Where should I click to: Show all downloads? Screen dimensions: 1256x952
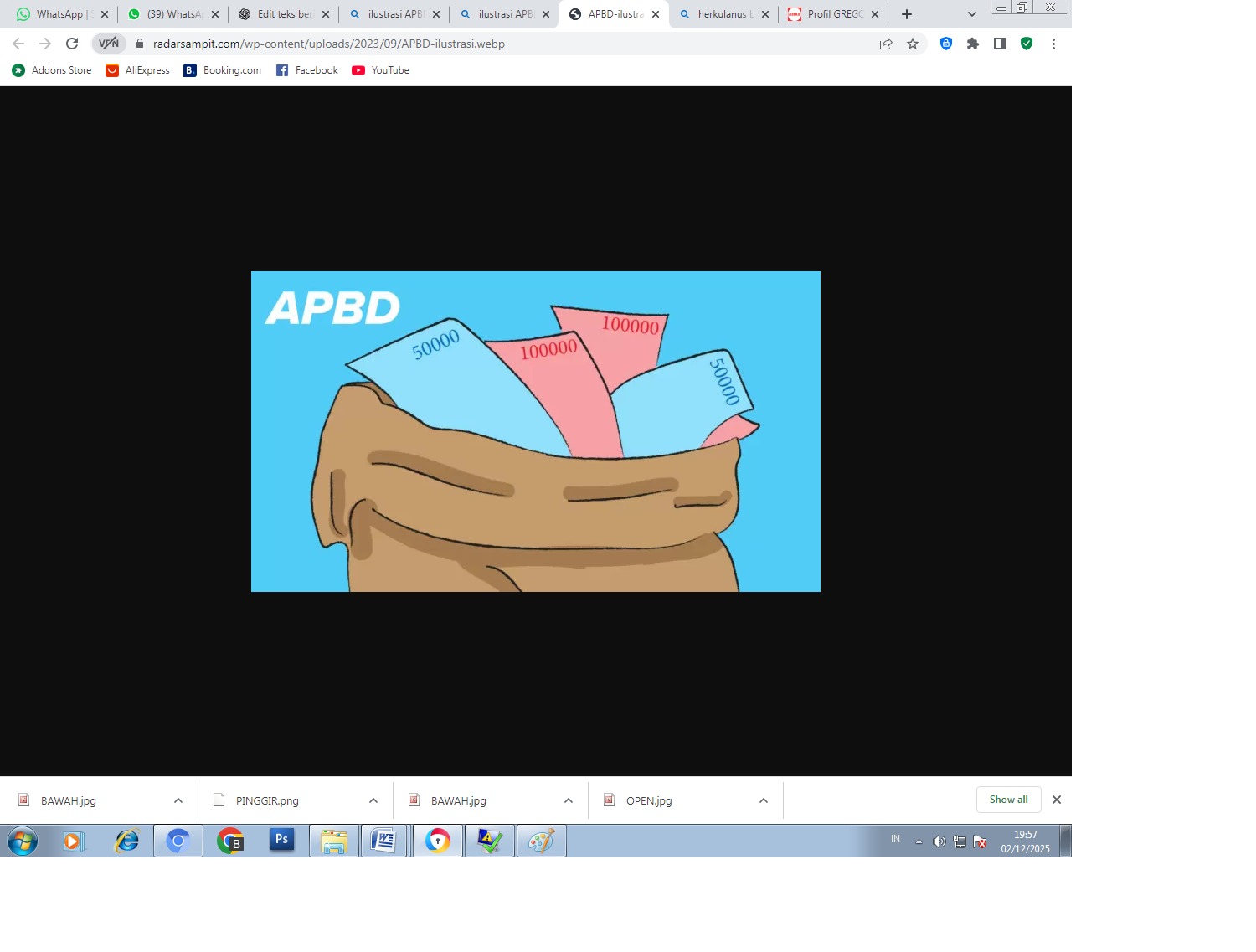(1008, 800)
